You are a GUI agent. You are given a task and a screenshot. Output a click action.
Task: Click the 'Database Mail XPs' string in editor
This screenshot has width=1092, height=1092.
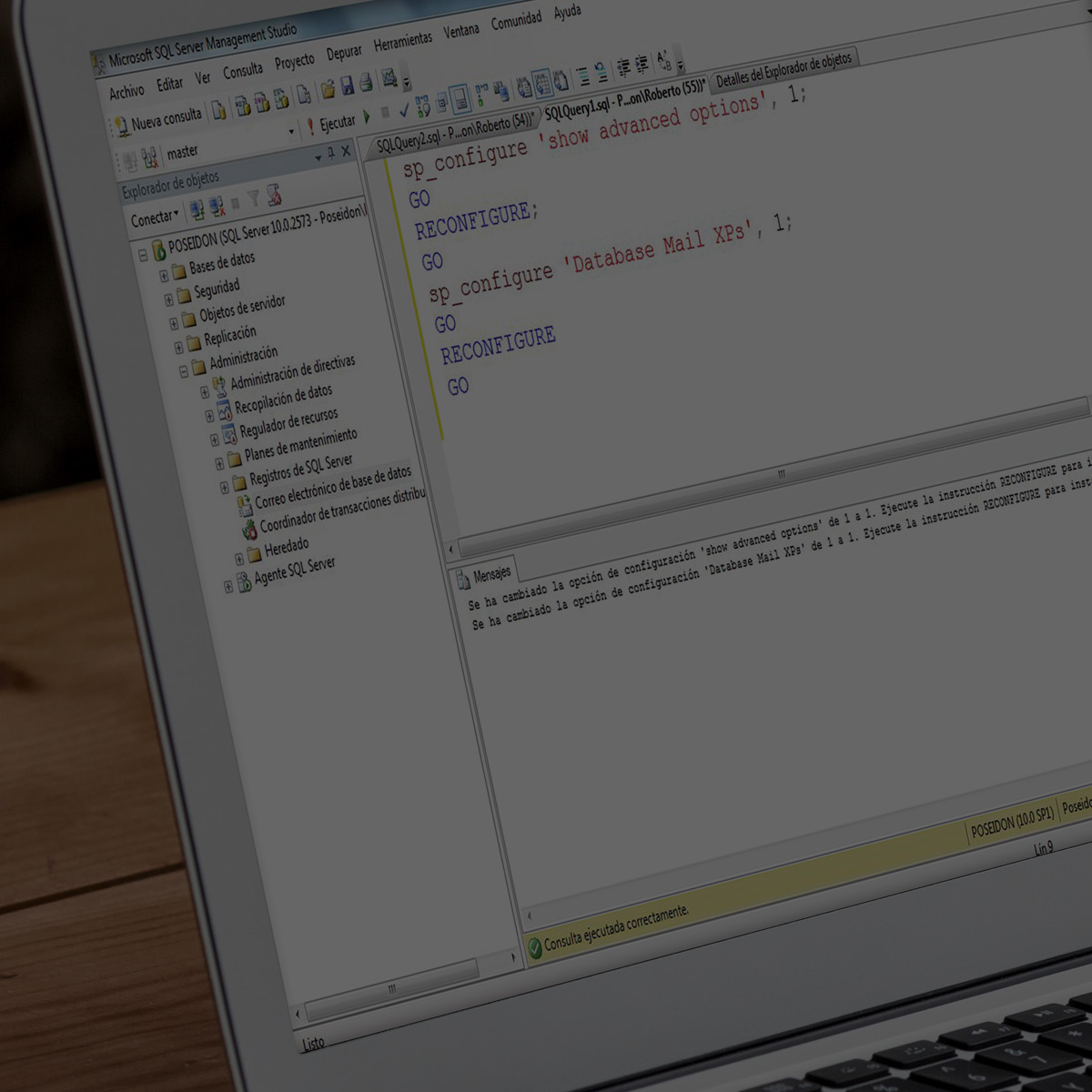660,248
